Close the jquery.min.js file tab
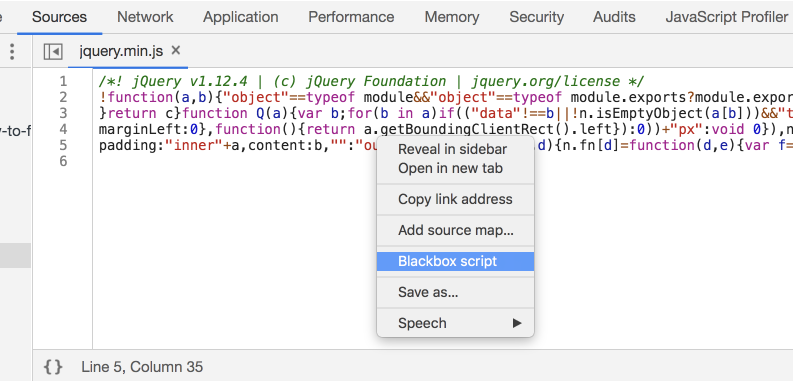This screenshot has width=793, height=381. click(175, 50)
